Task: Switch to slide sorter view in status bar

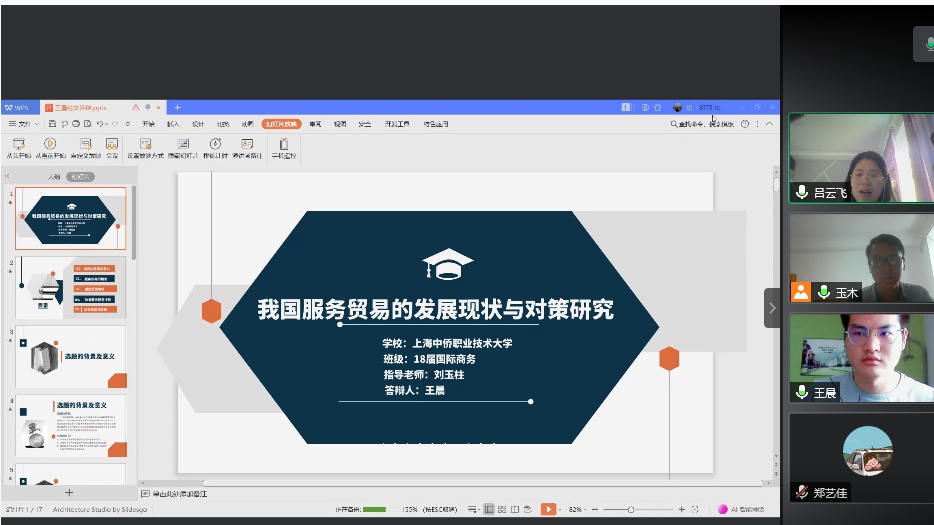Action: [x=502, y=509]
